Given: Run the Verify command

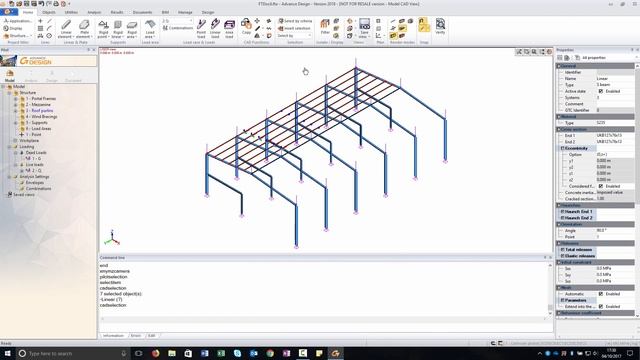Looking at the screenshot, I should [x=440, y=27].
